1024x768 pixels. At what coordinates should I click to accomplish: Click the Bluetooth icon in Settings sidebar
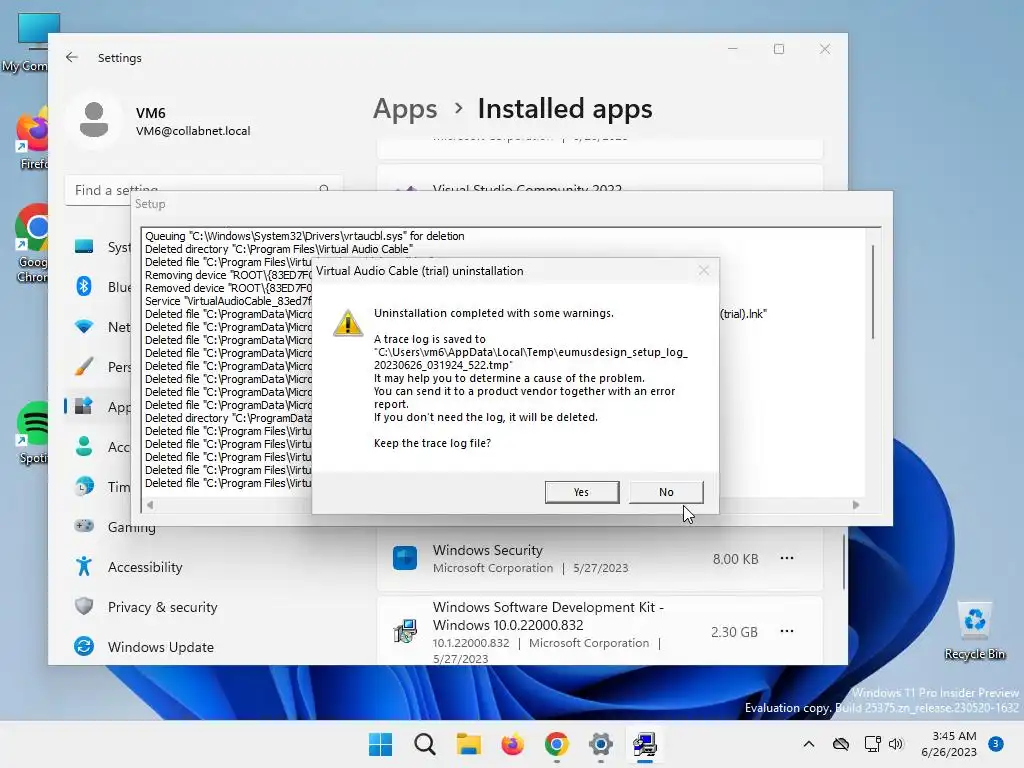[x=84, y=286]
